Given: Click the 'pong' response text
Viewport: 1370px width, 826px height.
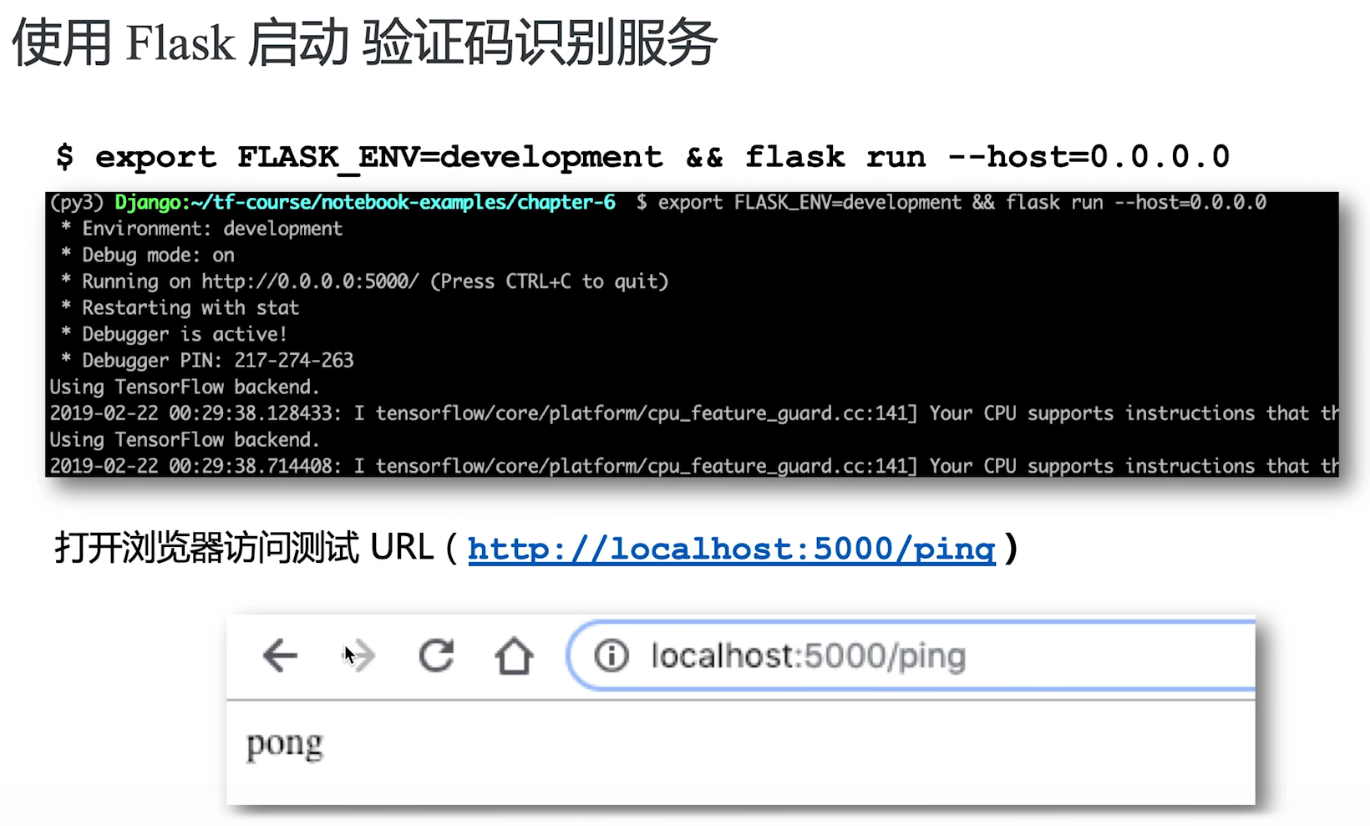Looking at the screenshot, I should click(284, 745).
